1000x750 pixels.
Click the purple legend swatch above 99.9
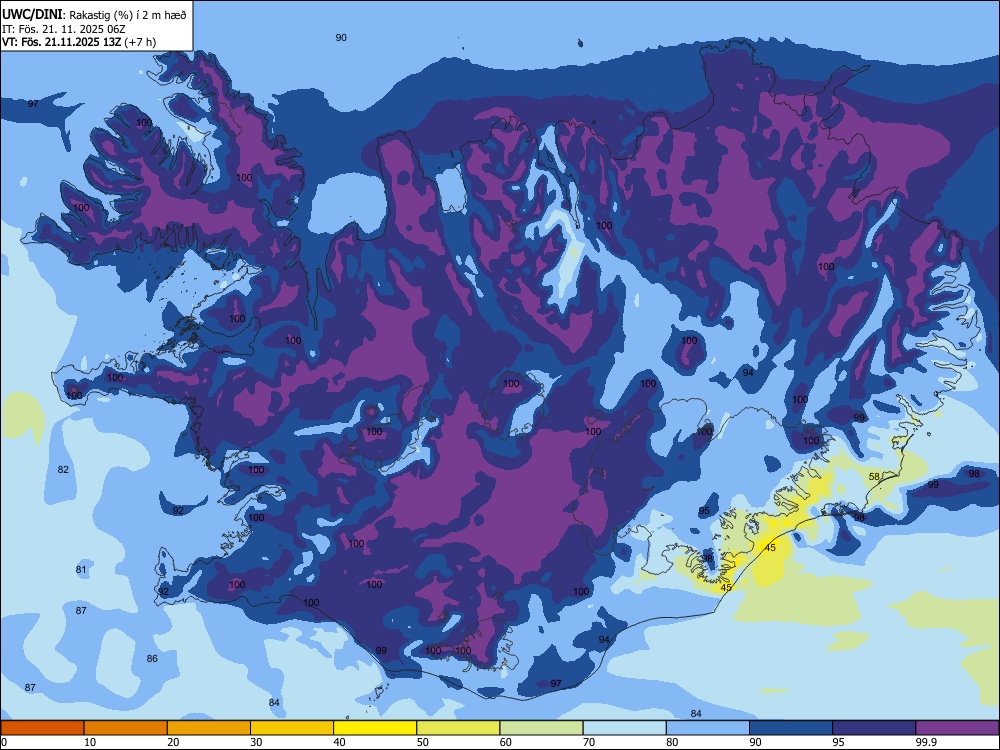click(957, 728)
